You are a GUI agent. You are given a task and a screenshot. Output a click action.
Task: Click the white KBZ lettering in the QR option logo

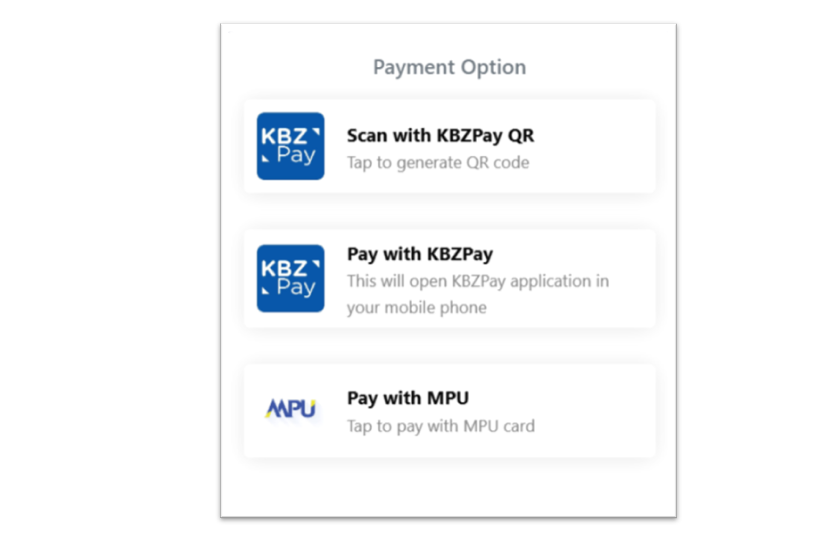(284, 136)
